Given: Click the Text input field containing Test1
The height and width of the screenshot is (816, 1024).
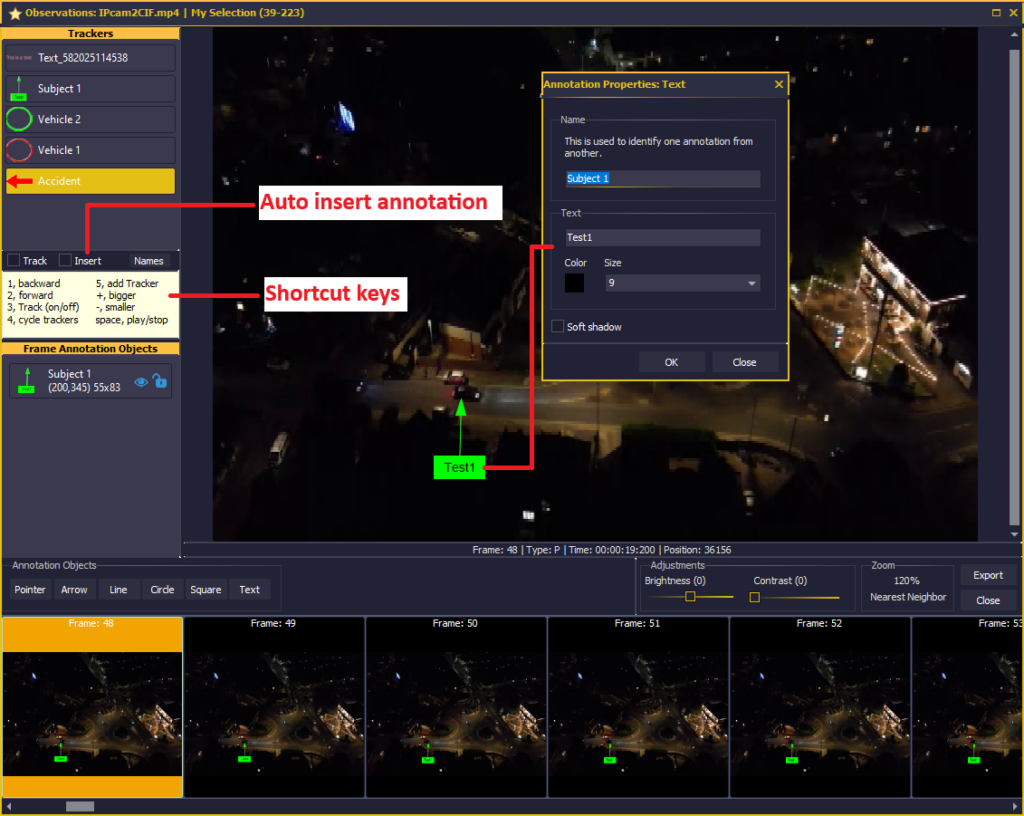Looking at the screenshot, I should point(662,237).
